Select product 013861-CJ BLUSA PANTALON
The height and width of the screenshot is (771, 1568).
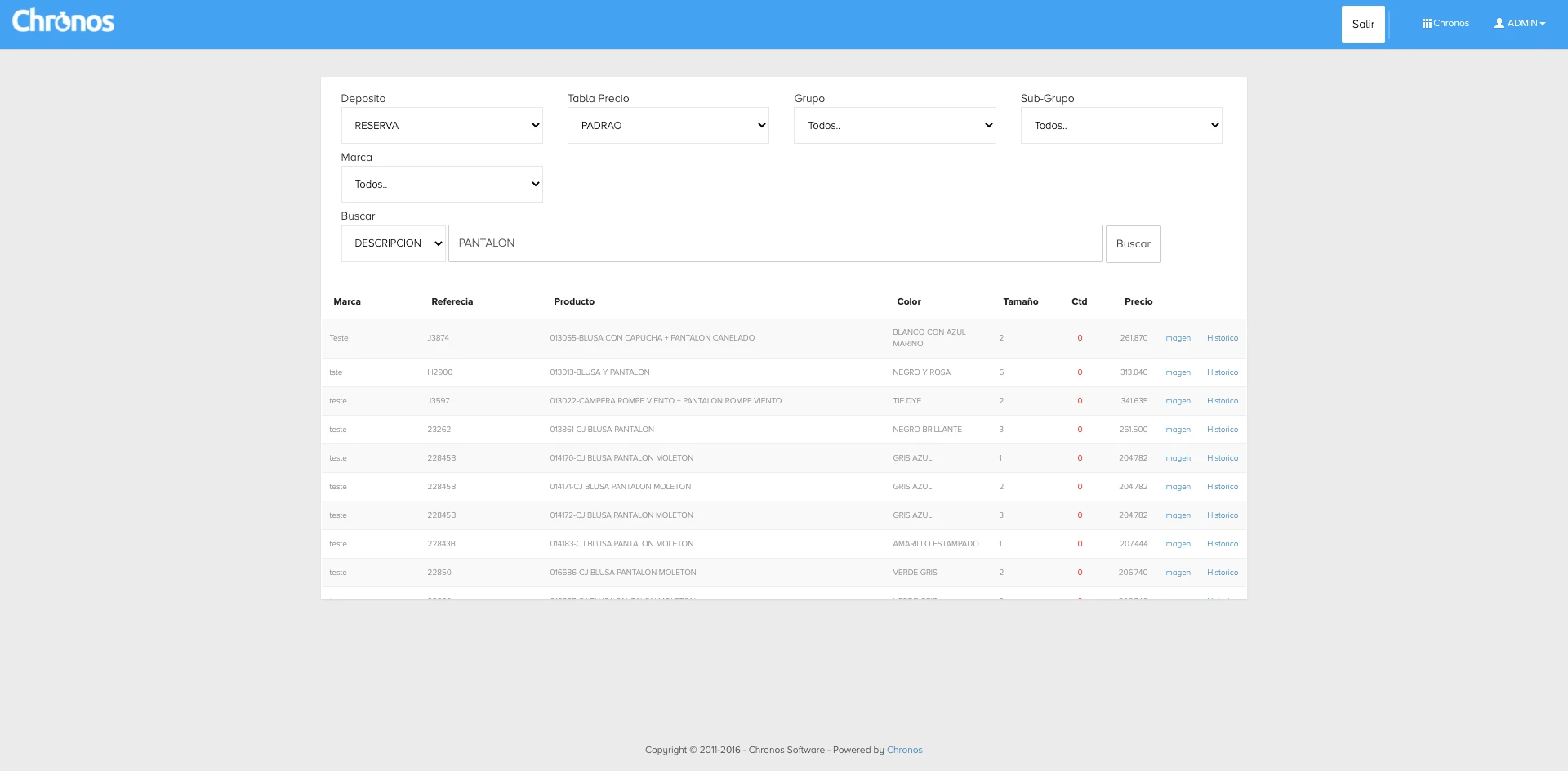pos(602,430)
